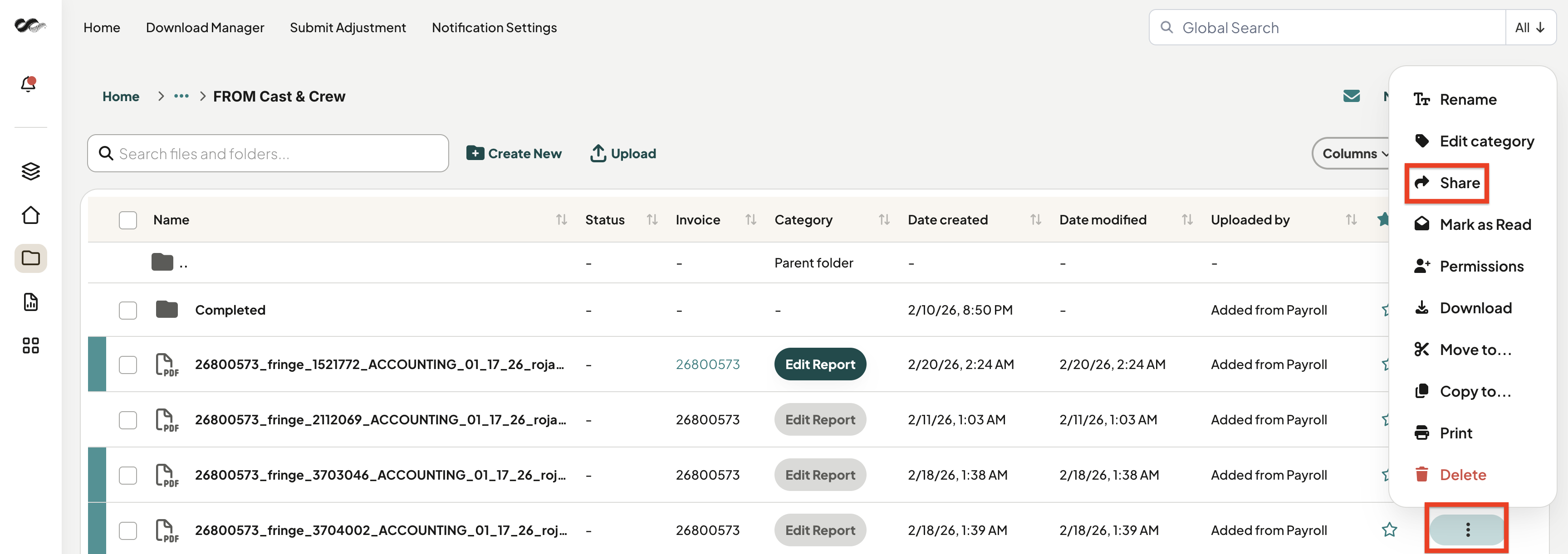The width and height of the screenshot is (1568, 554).
Task: Open Notification Settings in top nav
Action: [494, 27]
